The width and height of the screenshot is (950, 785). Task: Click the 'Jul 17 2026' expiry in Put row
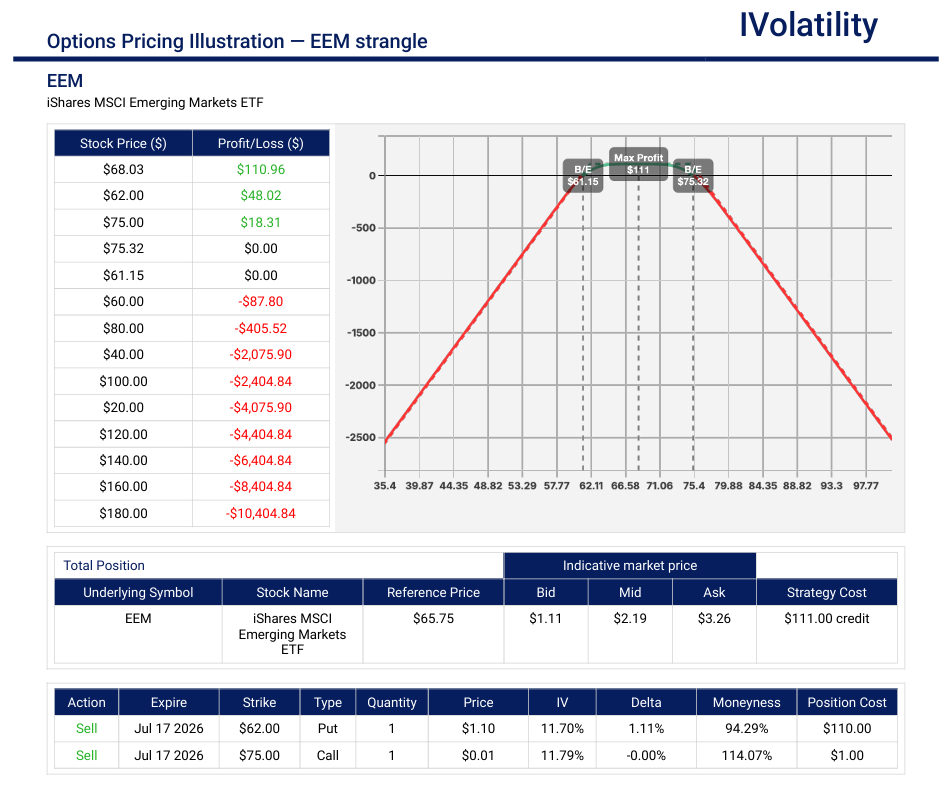coord(168,729)
